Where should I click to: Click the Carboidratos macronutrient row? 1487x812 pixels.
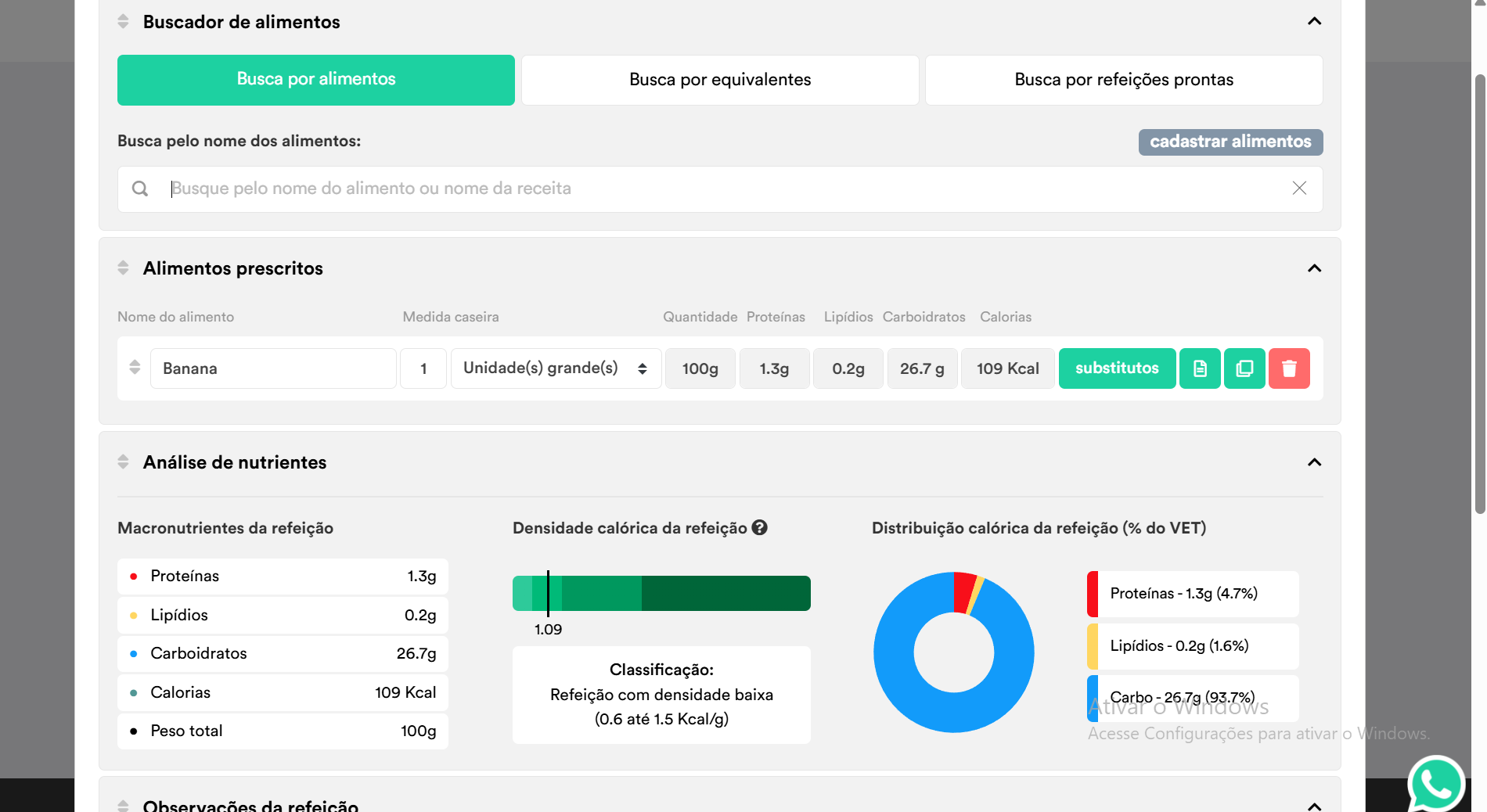(283, 654)
